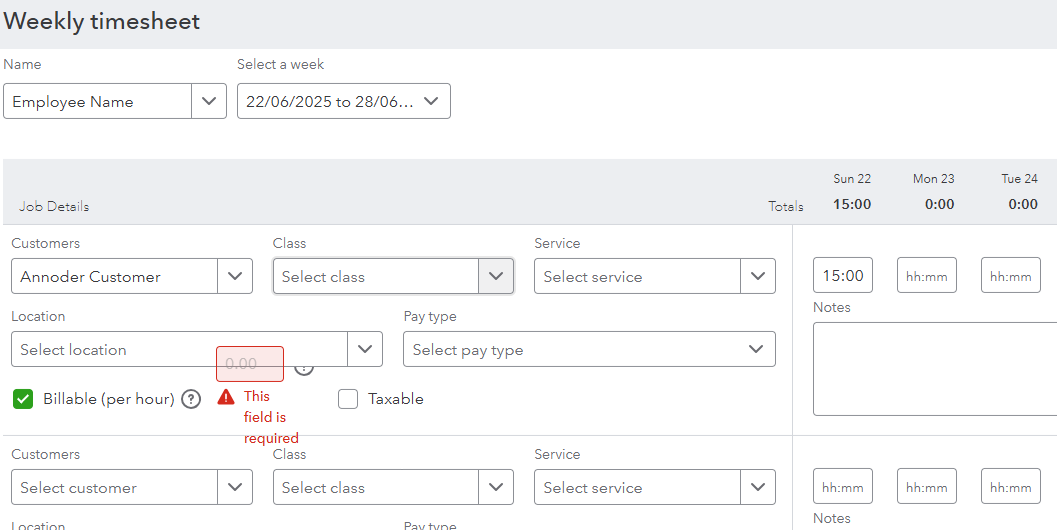Tick the Taxable checkbox
1057x530 pixels.
[348, 399]
